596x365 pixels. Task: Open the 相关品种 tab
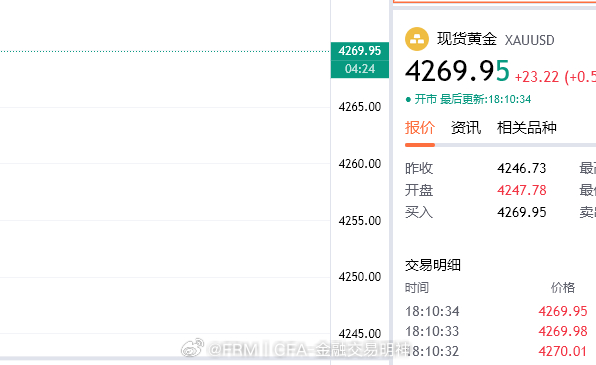coord(526,128)
